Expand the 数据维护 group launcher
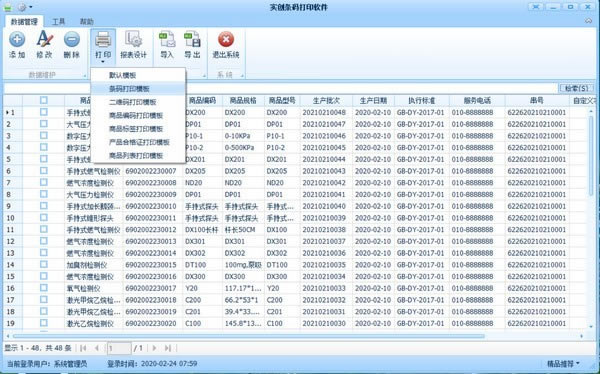Image resolution: width=600 pixels, height=374 pixels. [x=85, y=76]
